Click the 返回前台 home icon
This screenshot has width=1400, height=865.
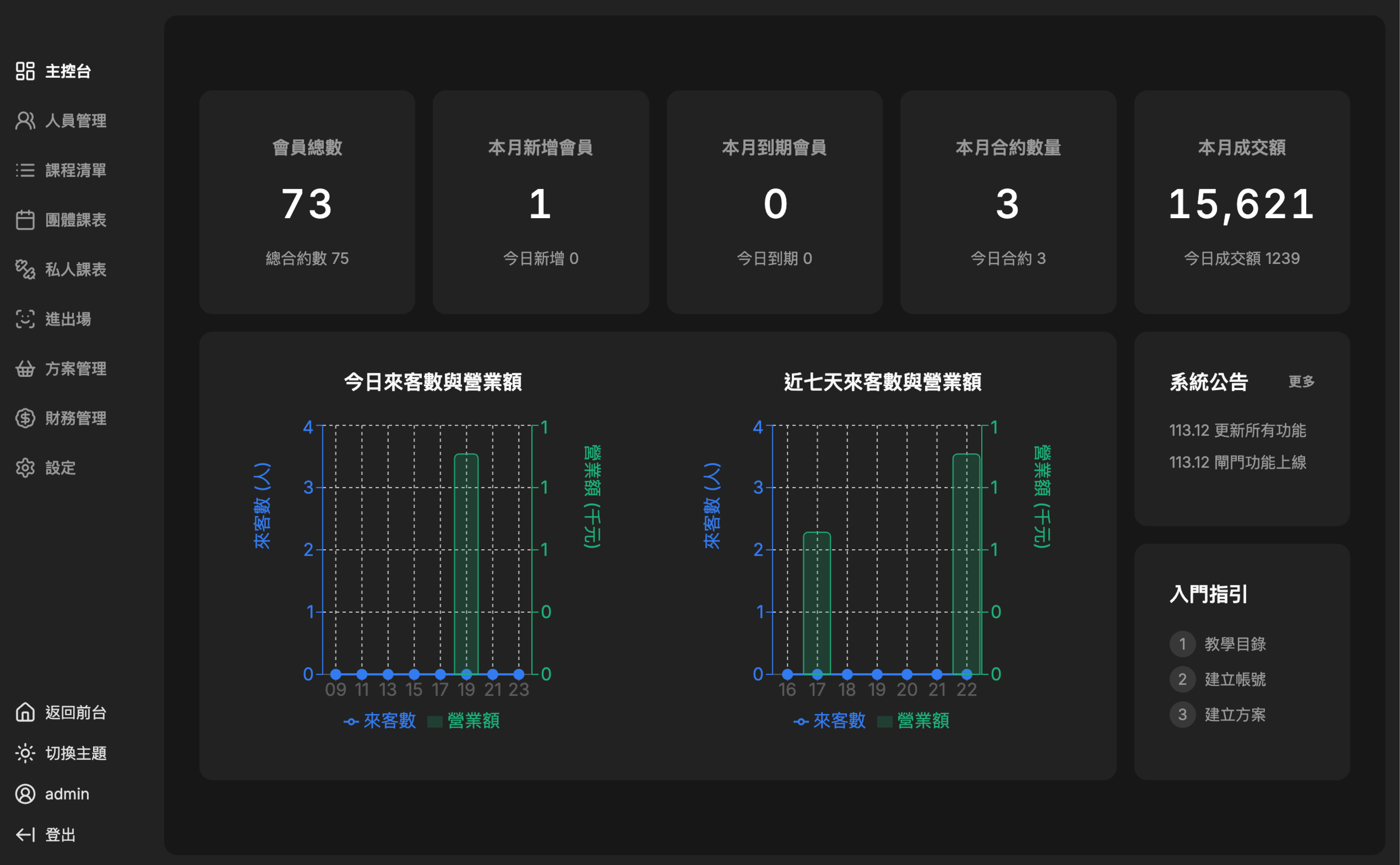click(x=25, y=712)
